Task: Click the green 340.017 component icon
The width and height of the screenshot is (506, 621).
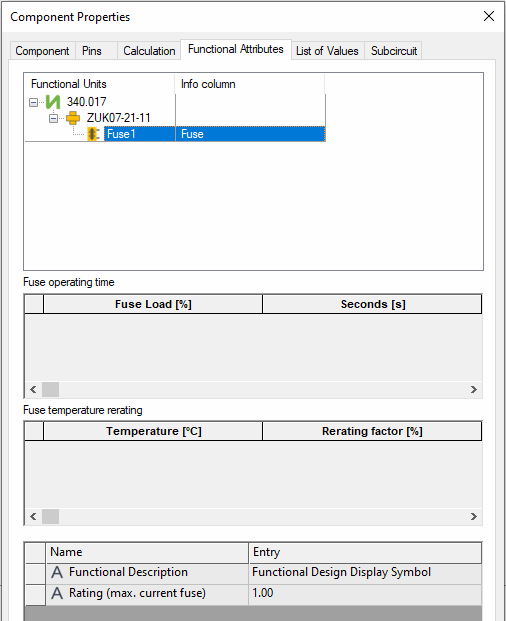Action: coord(53,102)
